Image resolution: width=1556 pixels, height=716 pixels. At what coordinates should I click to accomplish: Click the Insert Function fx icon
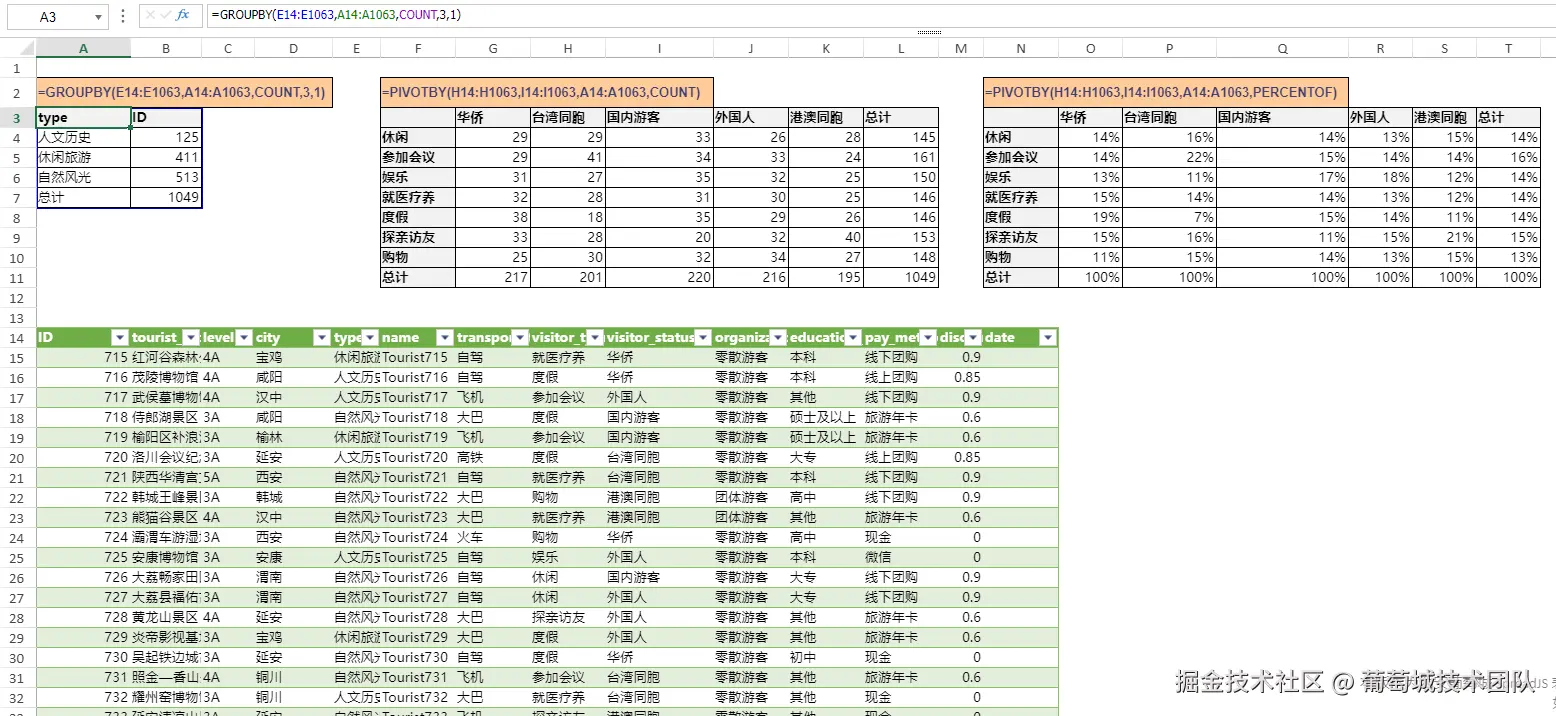point(183,16)
